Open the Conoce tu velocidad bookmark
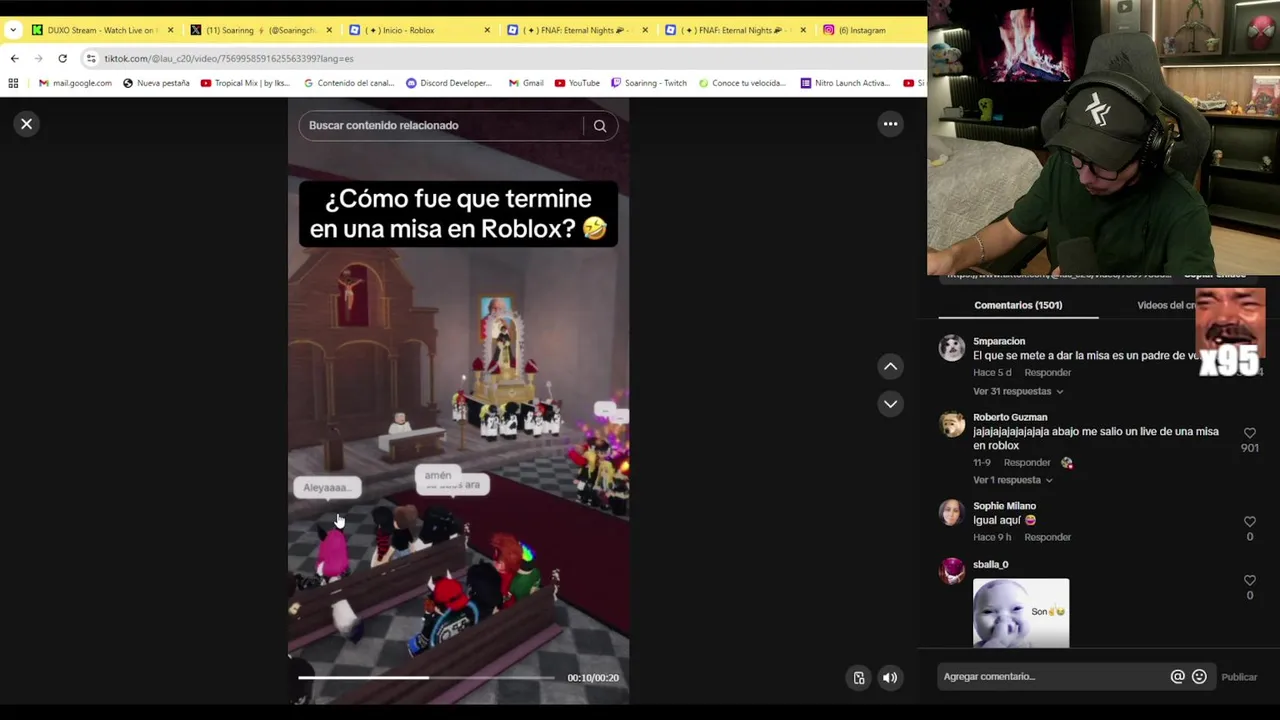This screenshot has height=720, width=1280. [742, 83]
